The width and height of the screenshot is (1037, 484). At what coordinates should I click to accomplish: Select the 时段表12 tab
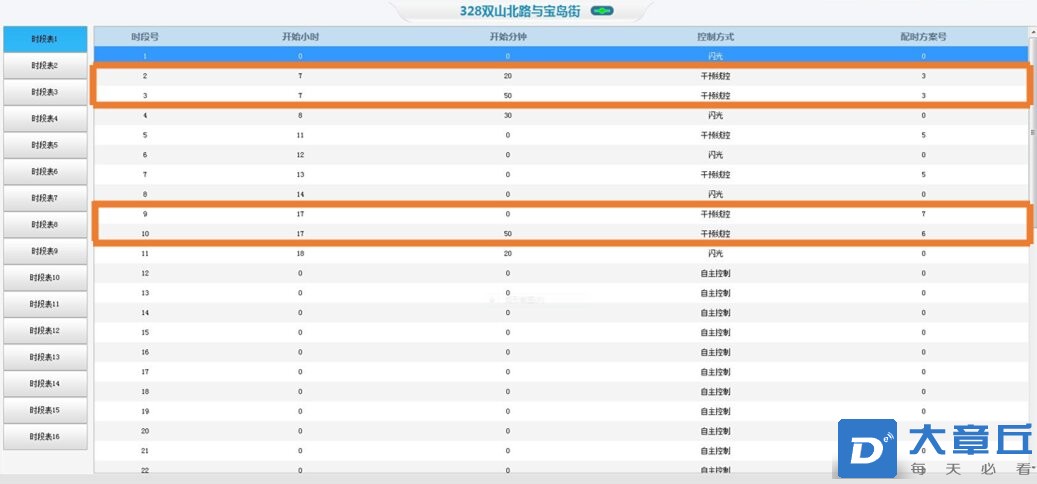[x=45, y=331]
